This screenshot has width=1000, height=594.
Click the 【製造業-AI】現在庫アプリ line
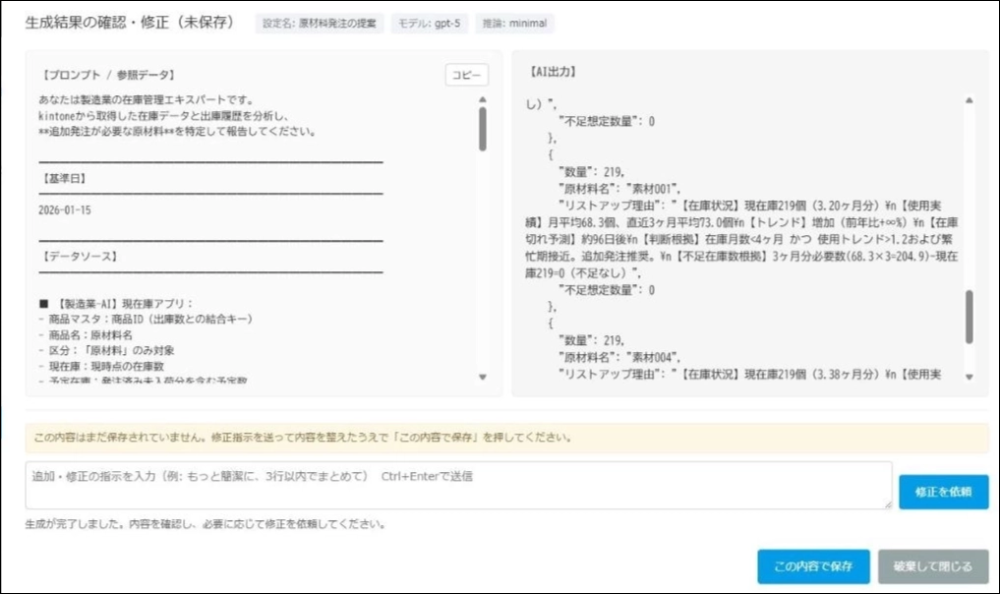point(115,304)
